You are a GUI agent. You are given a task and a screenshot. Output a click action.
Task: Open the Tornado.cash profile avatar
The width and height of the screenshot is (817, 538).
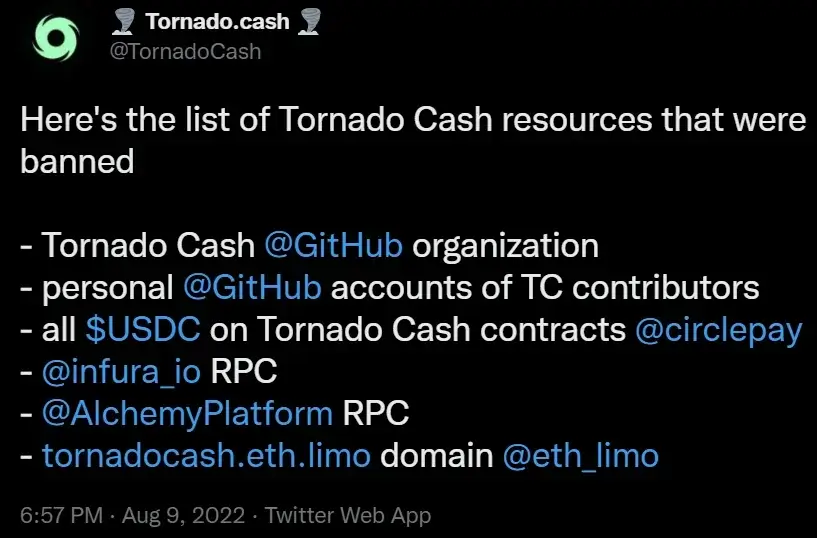51,37
